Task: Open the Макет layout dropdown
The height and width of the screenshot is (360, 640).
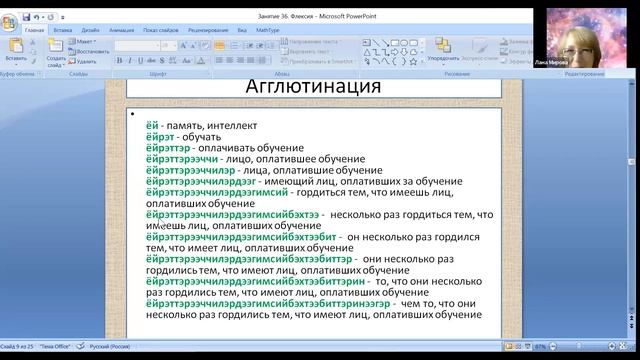Action: click(82, 42)
